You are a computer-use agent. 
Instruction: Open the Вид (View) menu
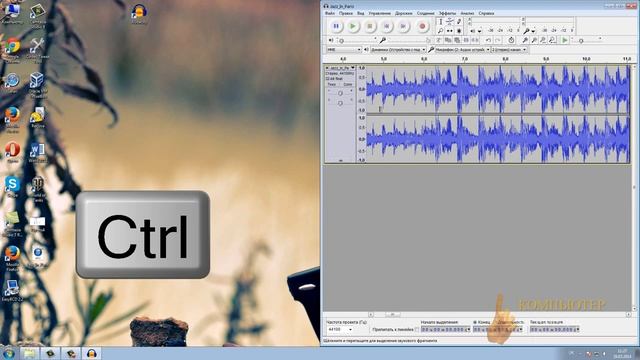pyautogui.click(x=360, y=13)
